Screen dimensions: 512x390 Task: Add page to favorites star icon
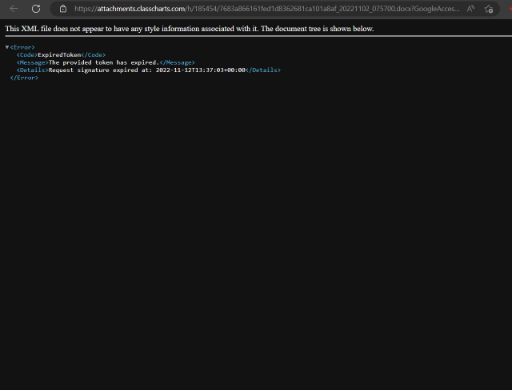(489, 9)
